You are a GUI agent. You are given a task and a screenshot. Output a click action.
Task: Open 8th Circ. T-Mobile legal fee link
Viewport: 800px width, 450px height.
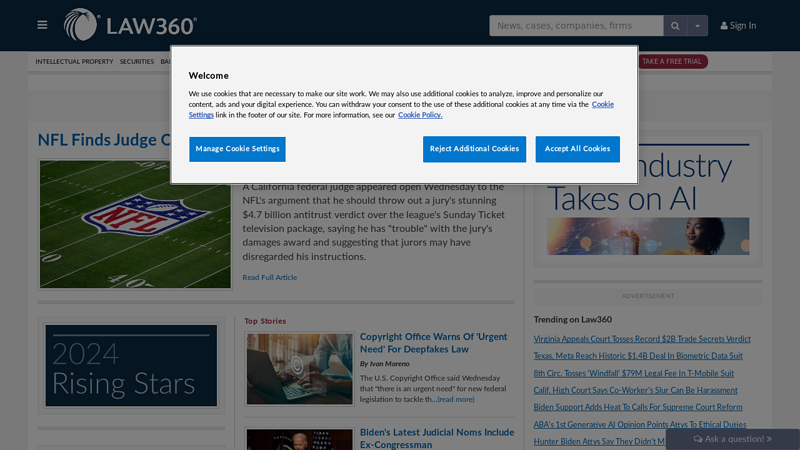634,373
